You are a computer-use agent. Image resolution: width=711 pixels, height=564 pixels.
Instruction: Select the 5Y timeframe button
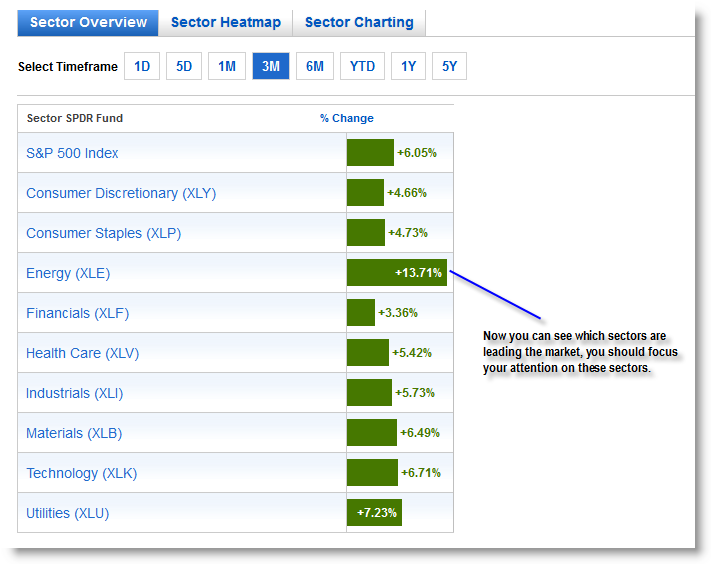click(x=449, y=66)
